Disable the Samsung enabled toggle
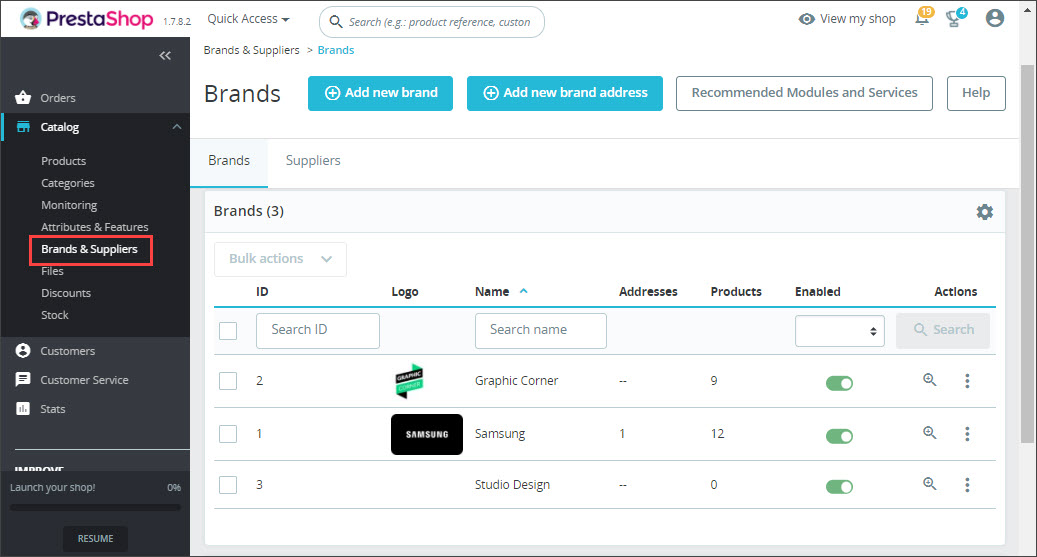1037x557 pixels. (839, 436)
